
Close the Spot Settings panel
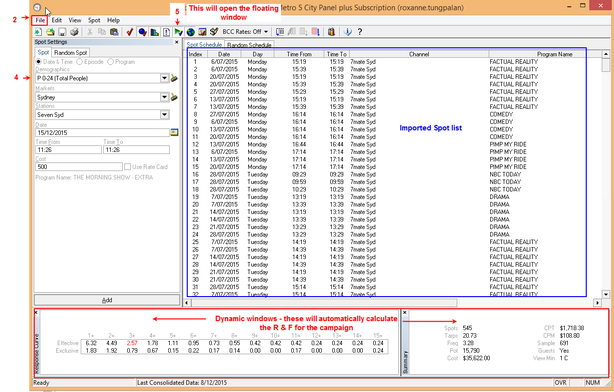[177, 42]
